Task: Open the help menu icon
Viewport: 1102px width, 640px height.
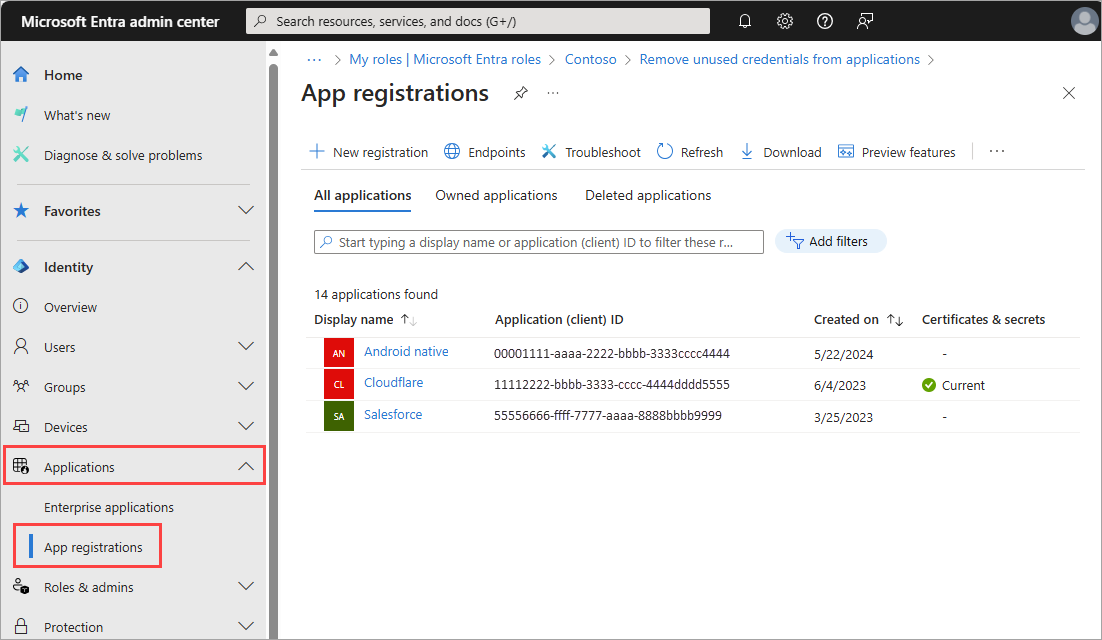Action: [824, 20]
